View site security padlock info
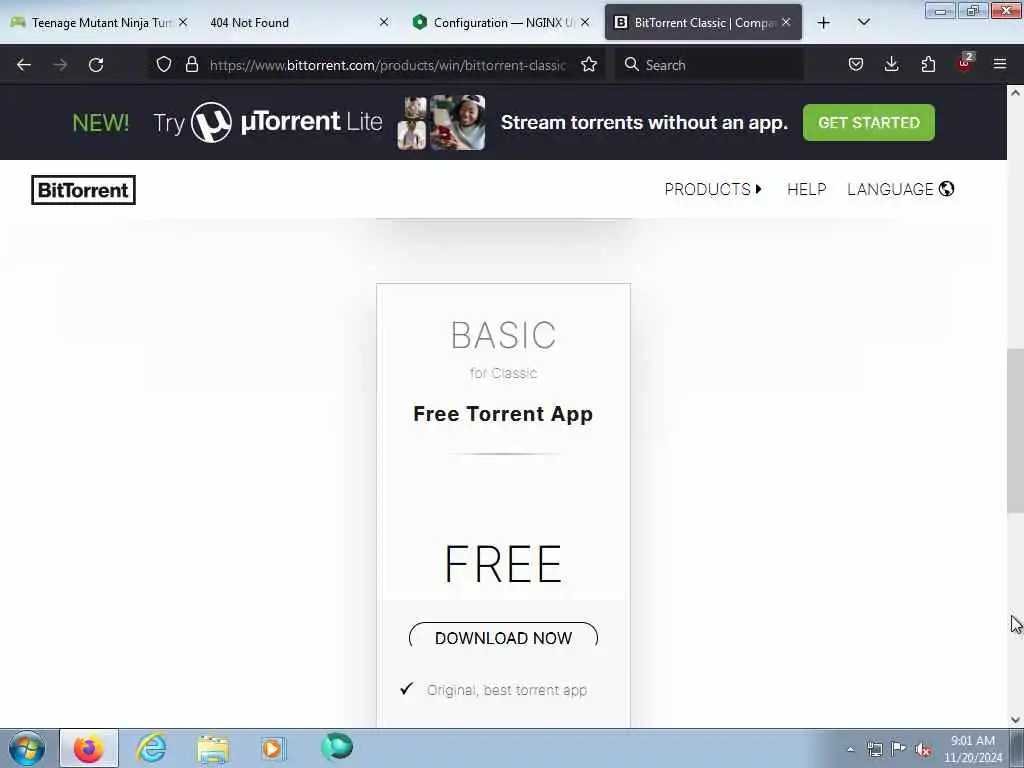Image resolution: width=1024 pixels, height=768 pixels. pos(191,65)
